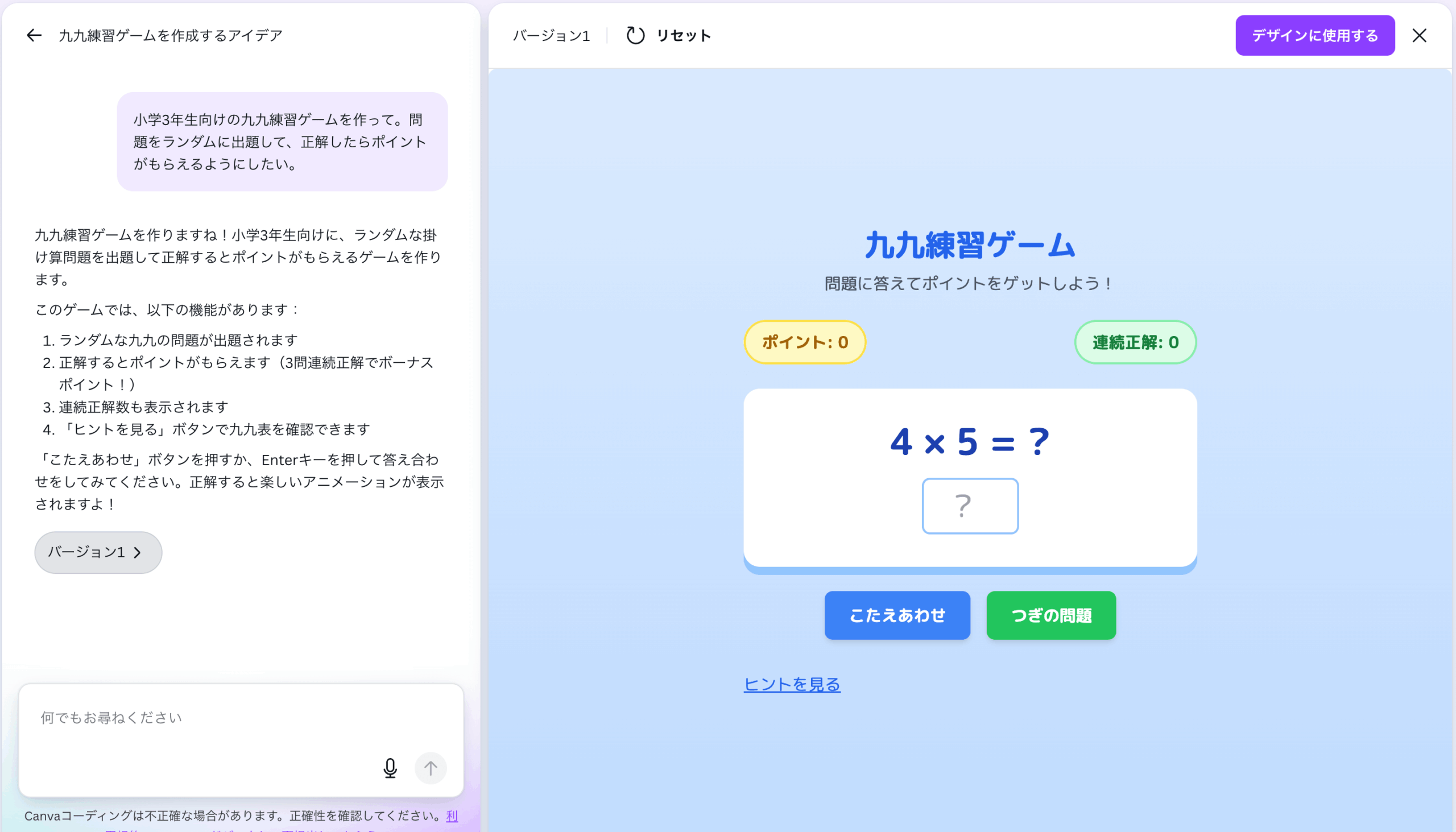Click the send arrow button
The height and width of the screenshot is (832, 1456).
(x=431, y=768)
